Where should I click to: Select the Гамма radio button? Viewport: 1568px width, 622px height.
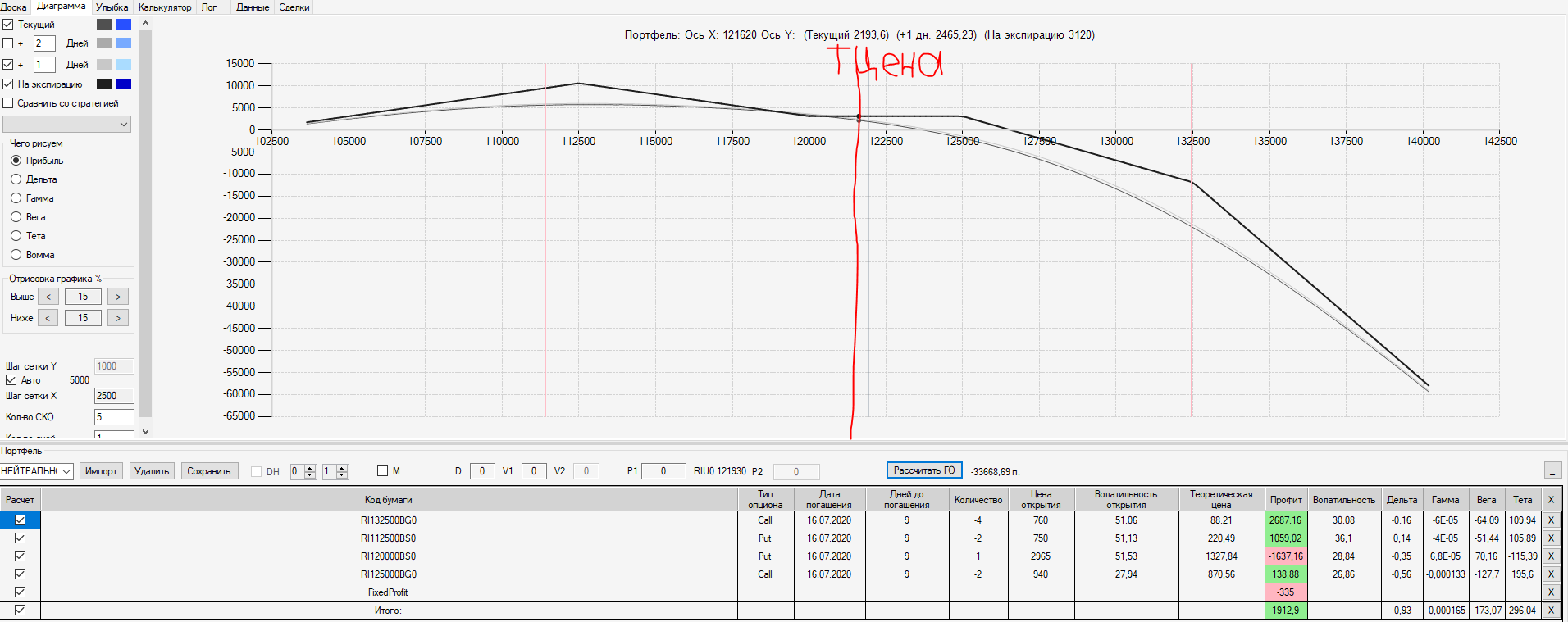pos(16,198)
